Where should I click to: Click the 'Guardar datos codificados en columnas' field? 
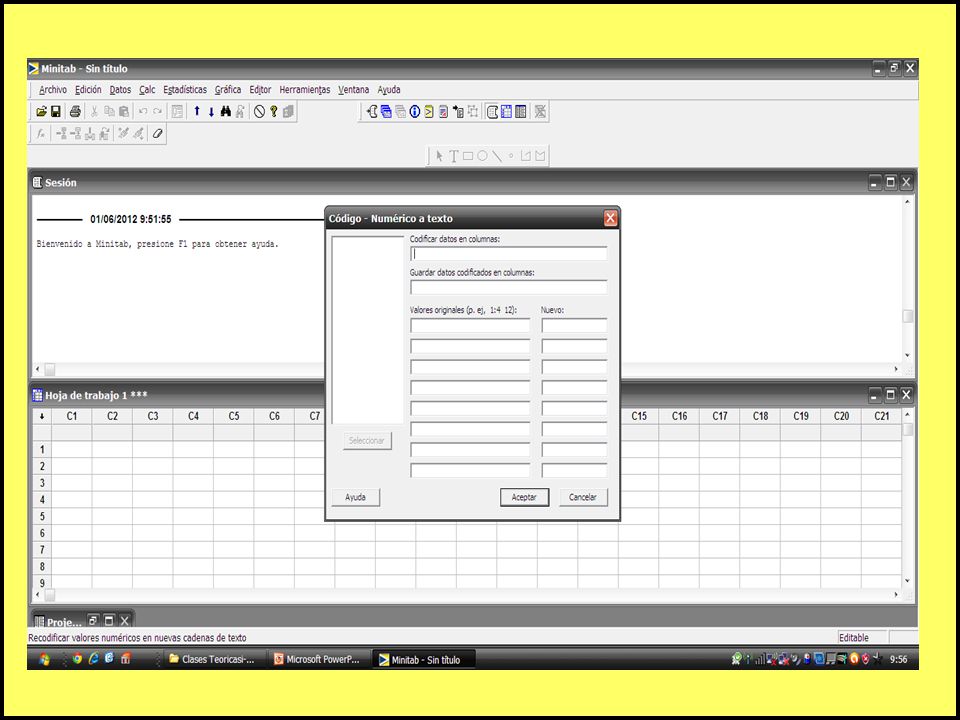pyautogui.click(x=509, y=287)
